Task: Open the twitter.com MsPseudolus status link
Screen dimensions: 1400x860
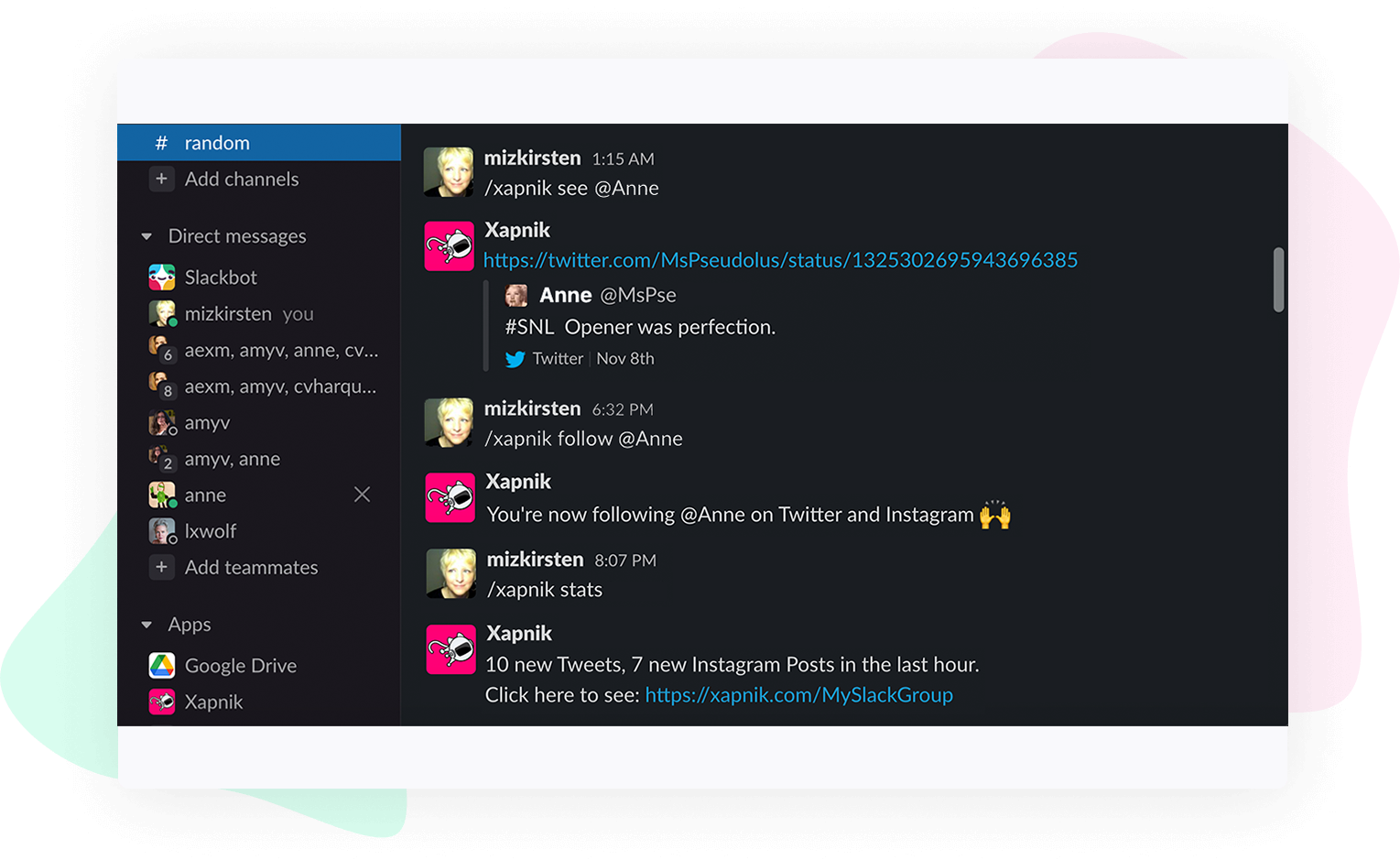Action: coord(780,260)
